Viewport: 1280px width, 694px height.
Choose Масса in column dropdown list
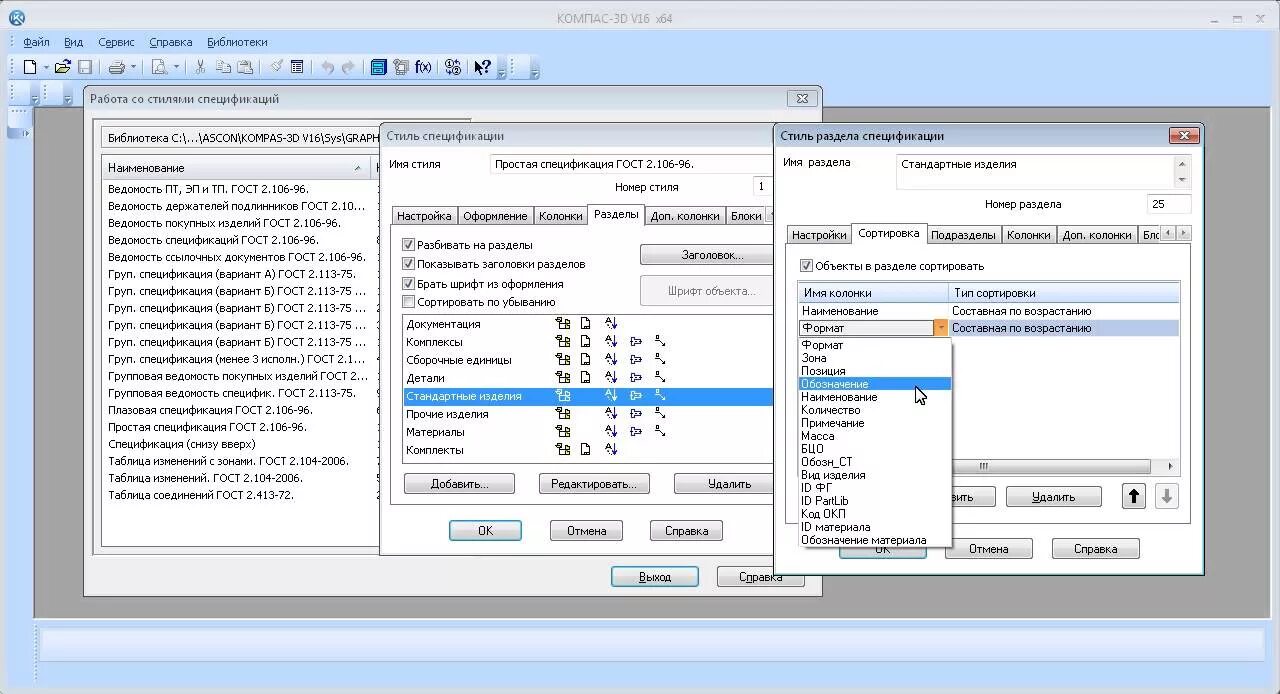pyautogui.click(x=875, y=436)
